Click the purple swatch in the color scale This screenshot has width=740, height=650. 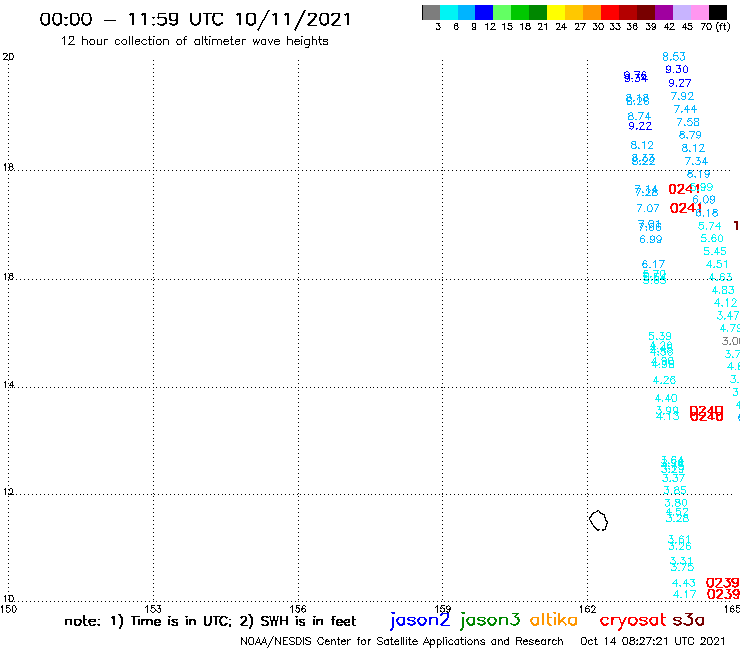tap(664, 12)
